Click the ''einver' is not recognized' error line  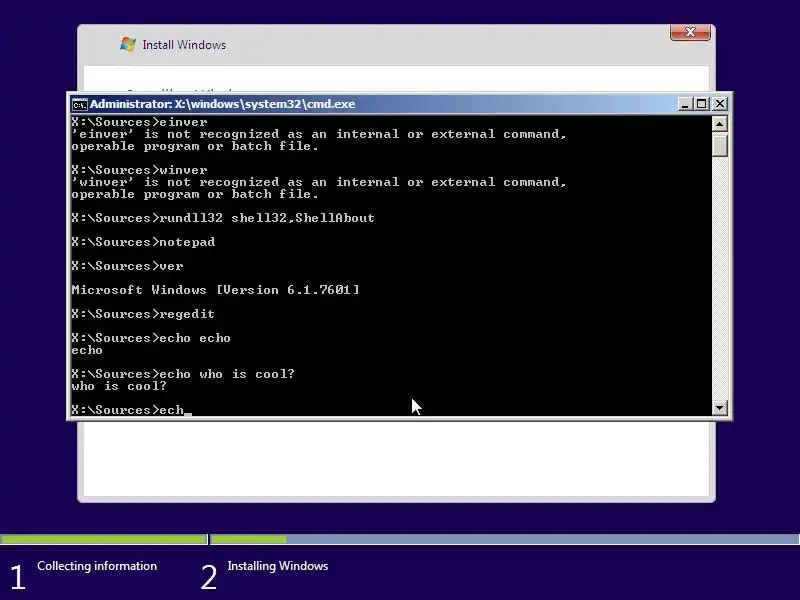[319, 134]
